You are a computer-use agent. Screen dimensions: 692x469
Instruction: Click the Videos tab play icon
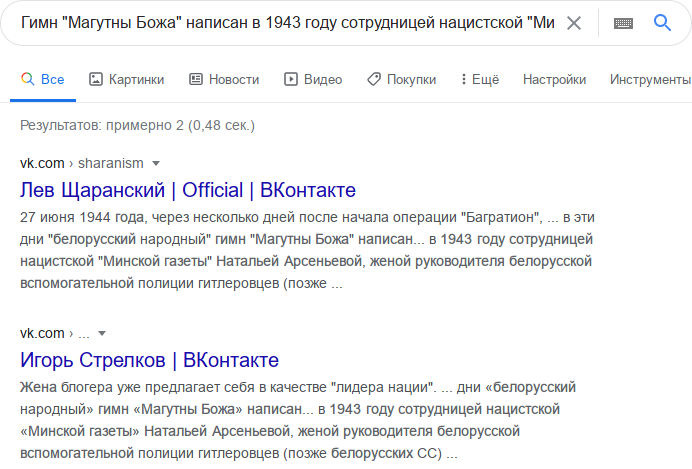click(x=291, y=79)
